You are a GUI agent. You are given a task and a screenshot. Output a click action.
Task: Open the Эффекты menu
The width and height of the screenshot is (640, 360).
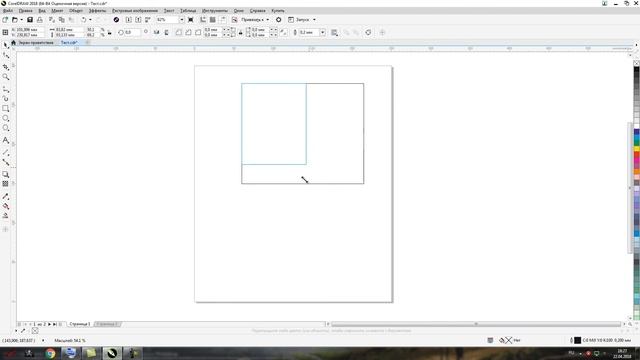tap(98, 11)
